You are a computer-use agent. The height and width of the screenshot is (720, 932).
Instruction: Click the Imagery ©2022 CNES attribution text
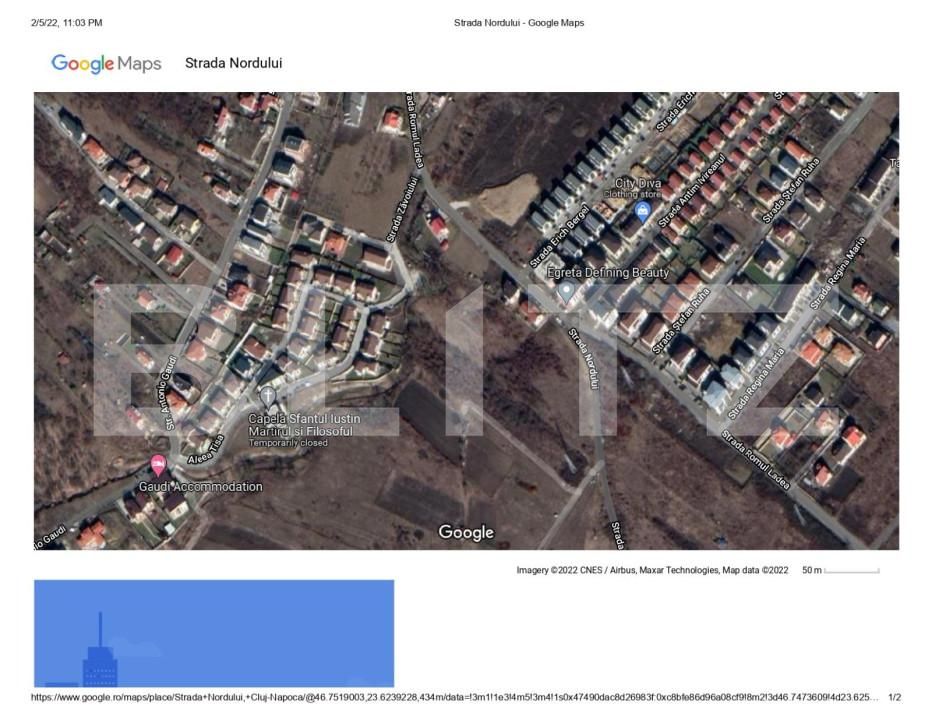(x=652, y=570)
